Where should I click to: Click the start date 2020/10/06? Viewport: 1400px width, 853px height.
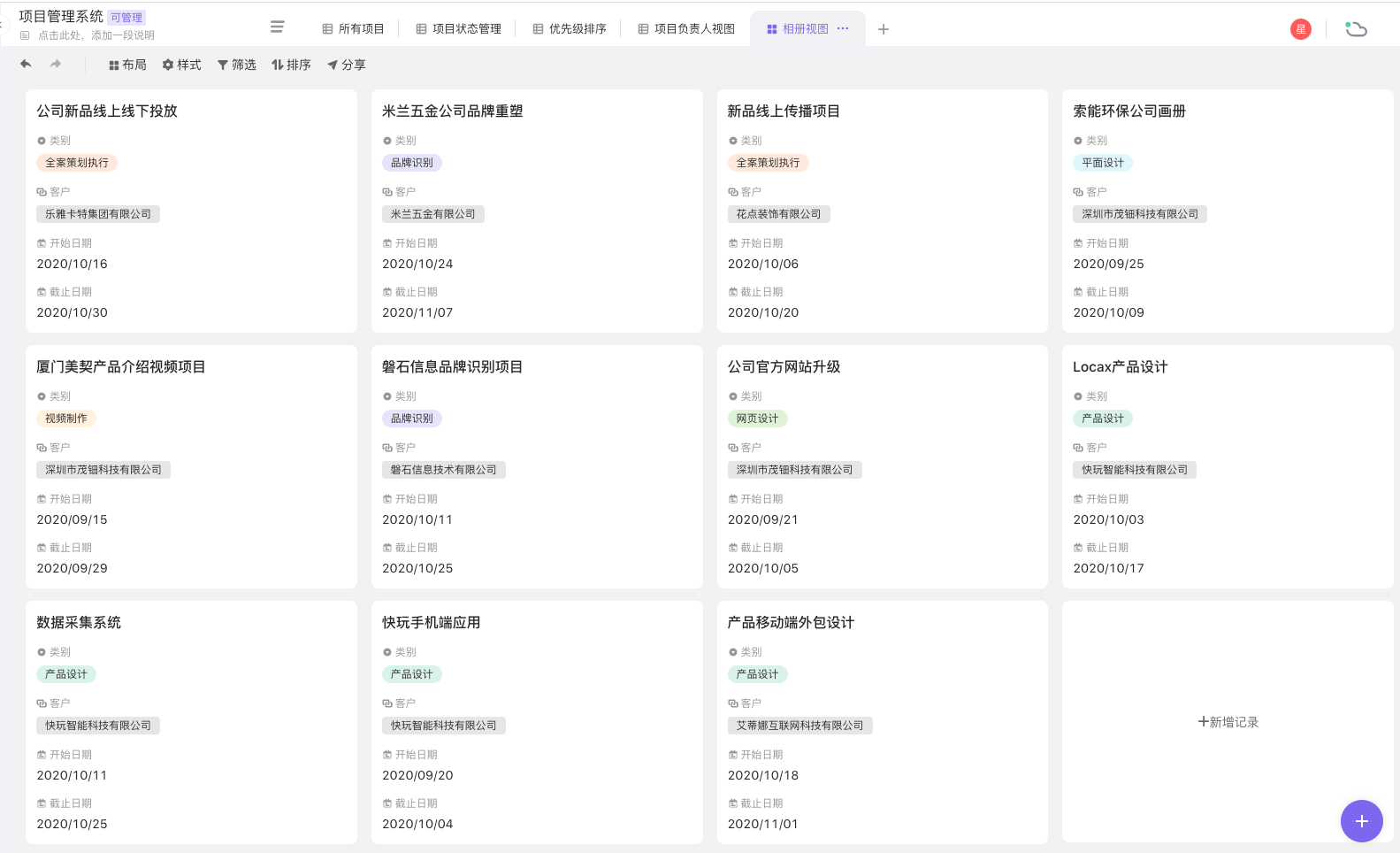click(763, 264)
